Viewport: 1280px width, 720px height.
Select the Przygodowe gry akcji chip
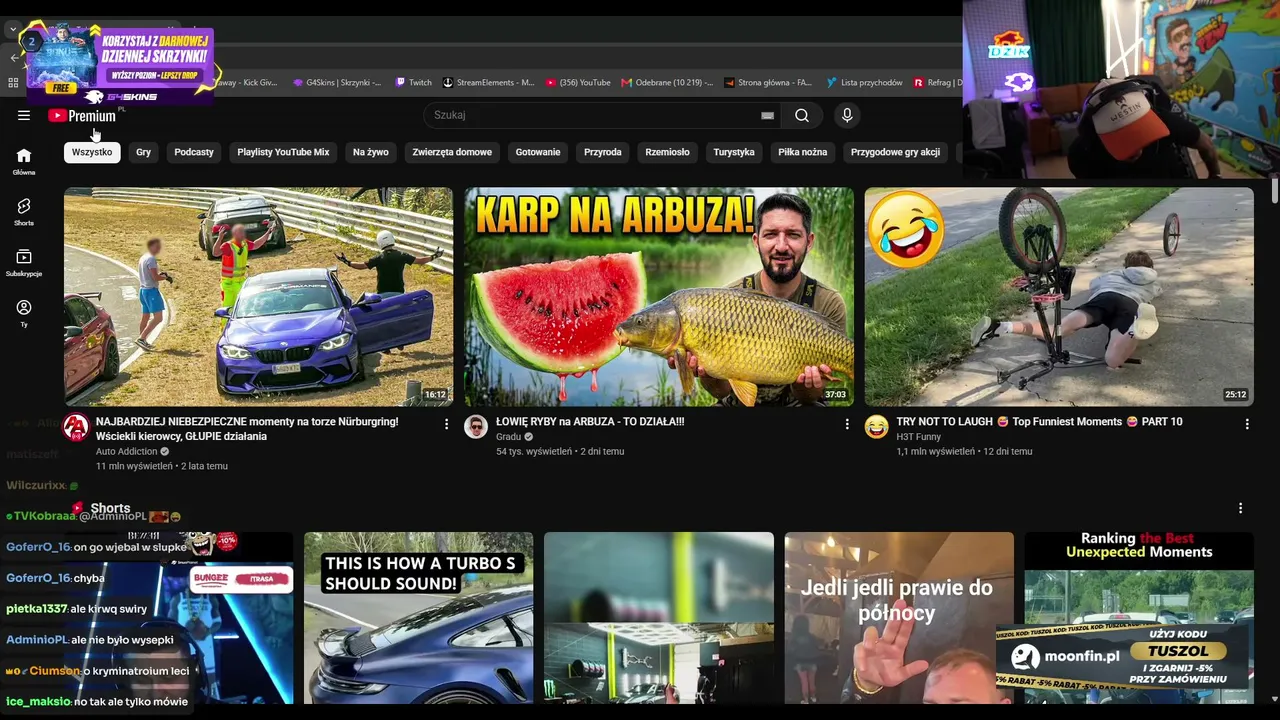tap(896, 152)
